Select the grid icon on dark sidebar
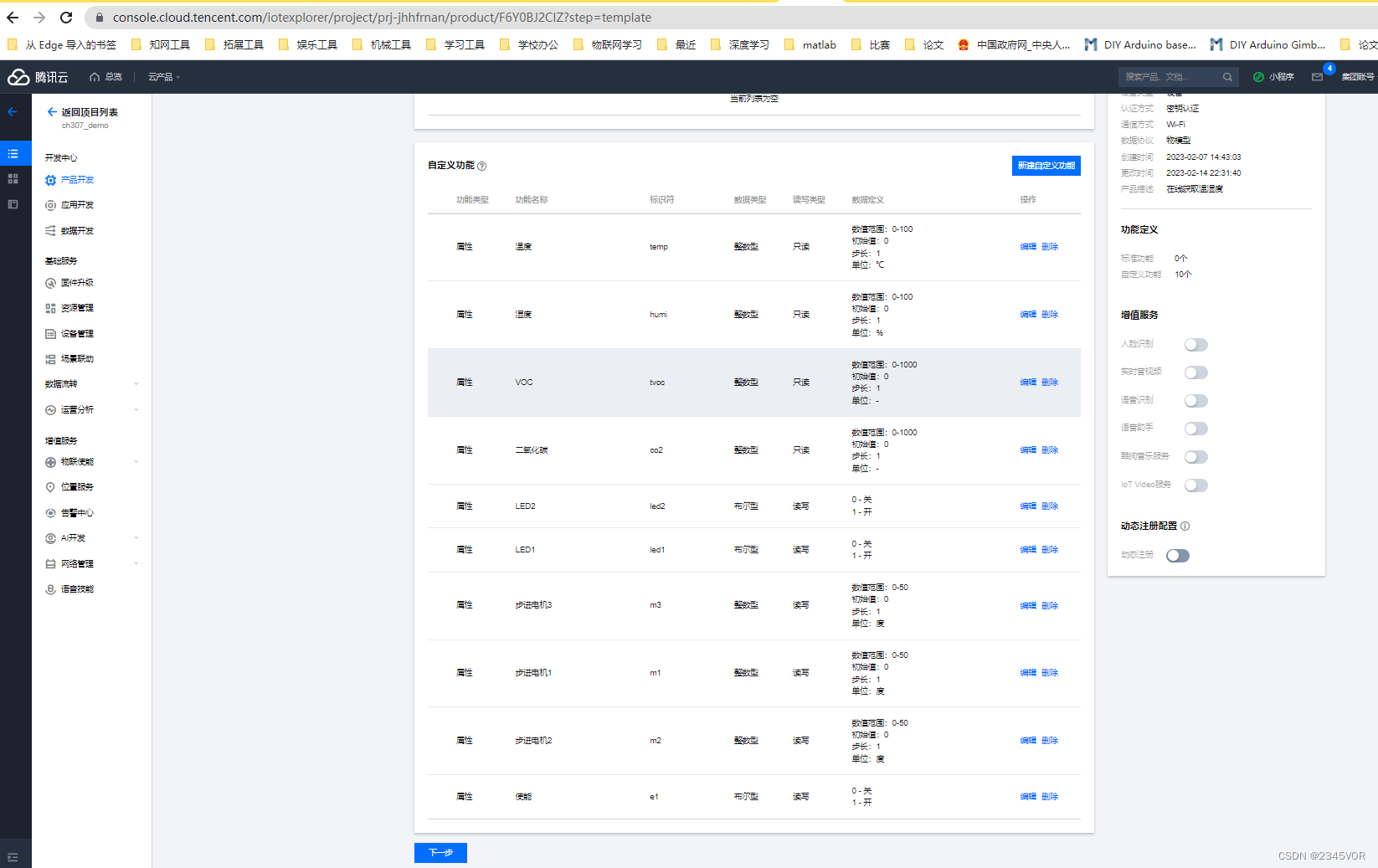Viewport: 1378px width, 868px height. [13, 179]
